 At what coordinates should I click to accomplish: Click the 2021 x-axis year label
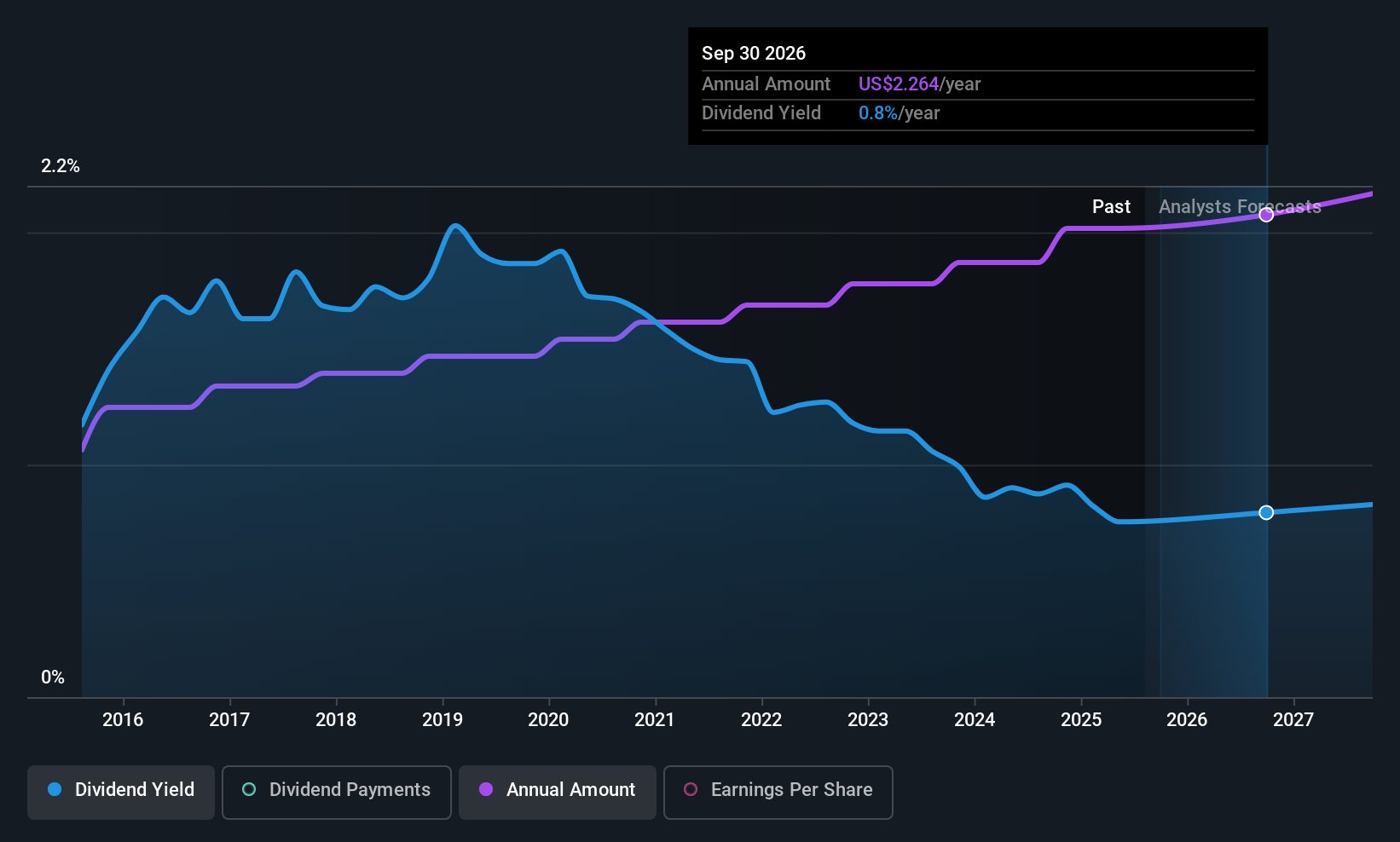(x=655, y=719)
